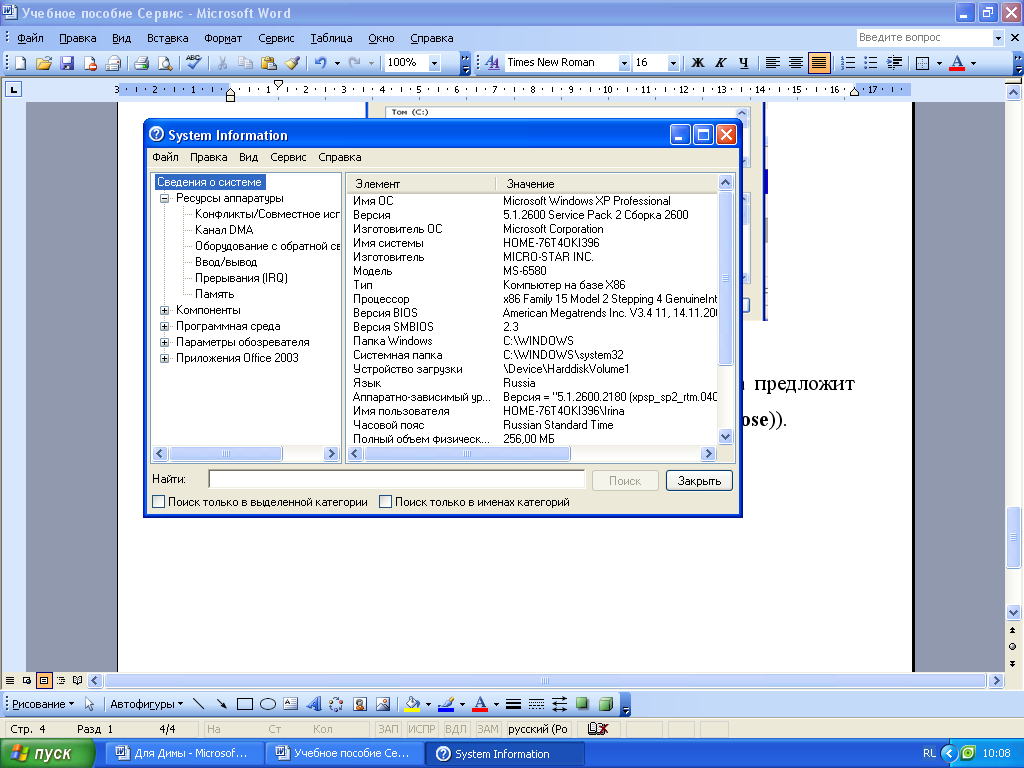The width and height of the screenshot is (1024, 768).
Task: Select the Line drawing tool
Action: [x=199, y=704]
